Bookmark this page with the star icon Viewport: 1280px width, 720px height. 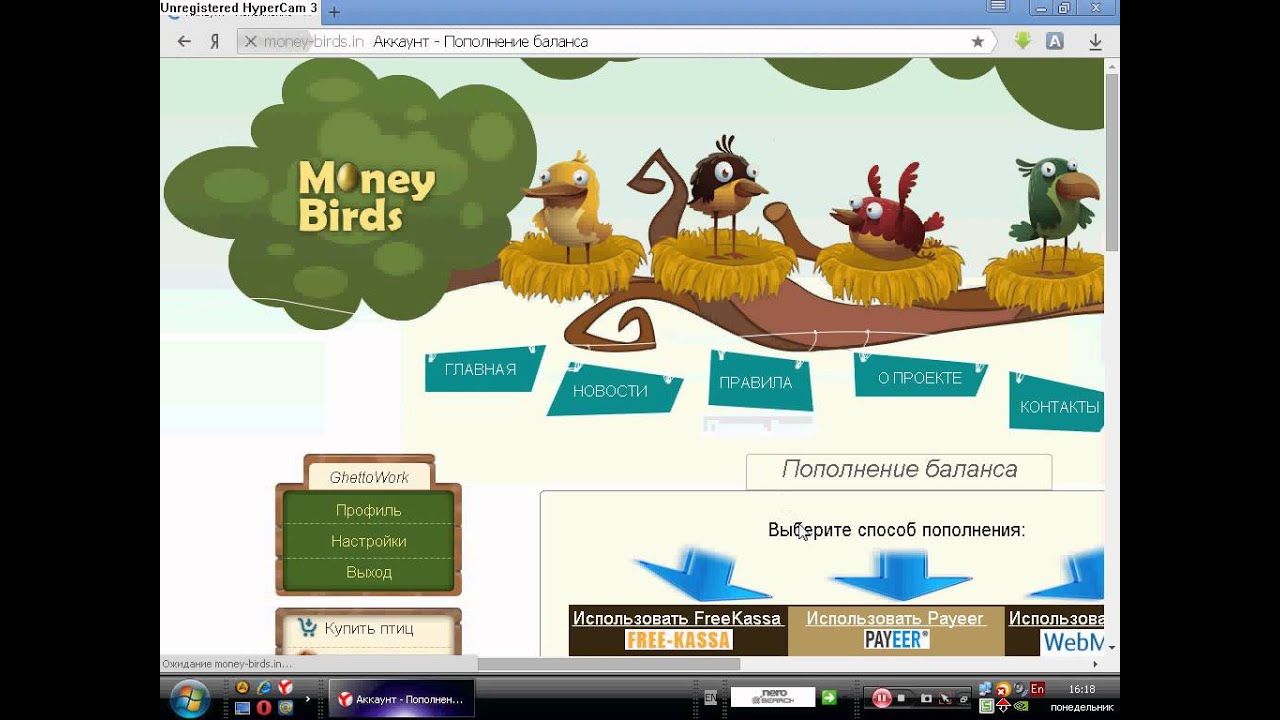977,41
